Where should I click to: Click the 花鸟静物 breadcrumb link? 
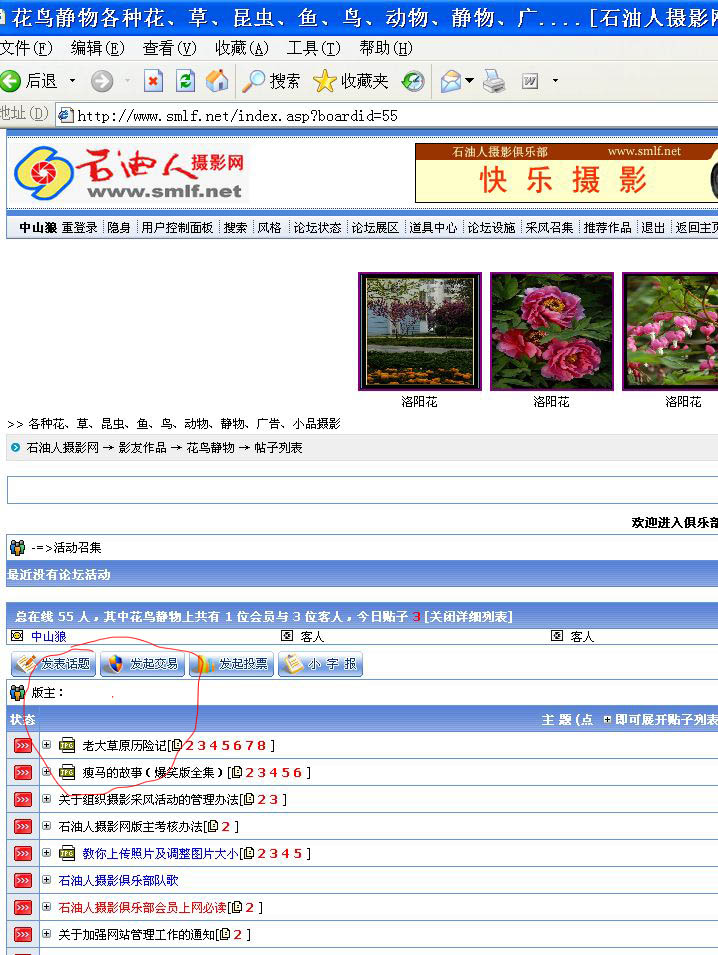click(x=210, y=448)
